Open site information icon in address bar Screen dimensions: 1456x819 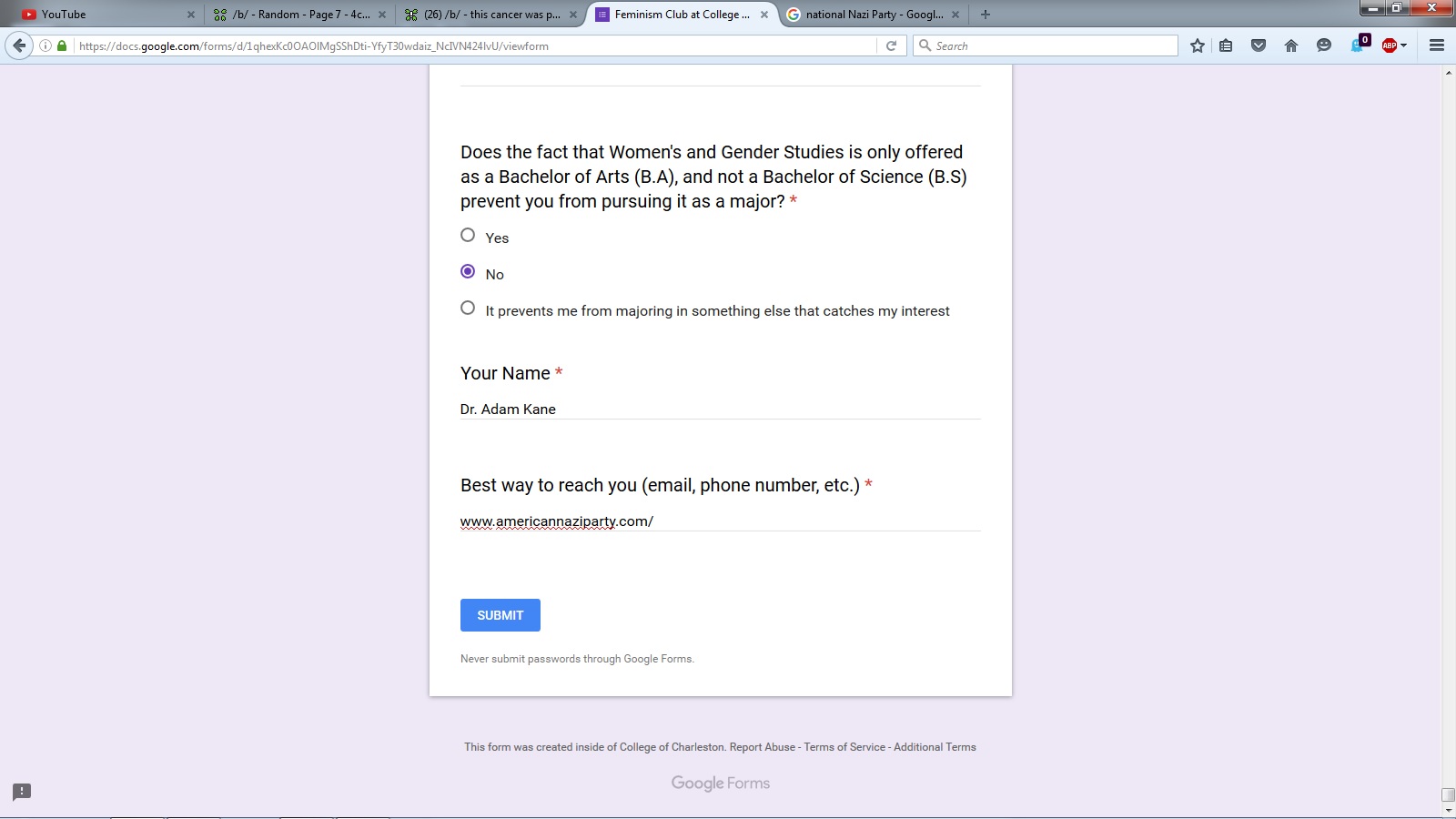point(45,45)
